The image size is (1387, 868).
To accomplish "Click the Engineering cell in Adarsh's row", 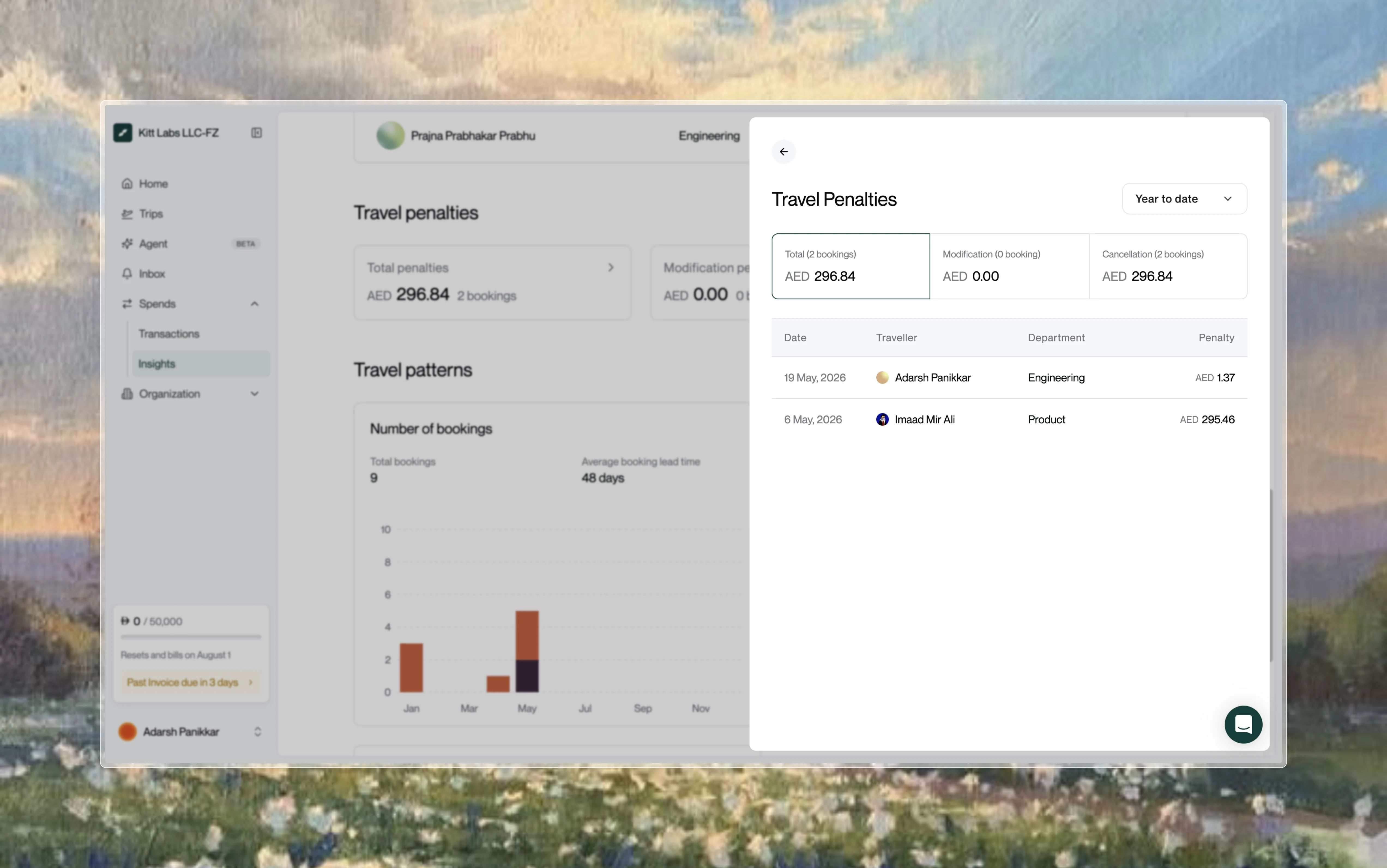I will coord(1056,378).
